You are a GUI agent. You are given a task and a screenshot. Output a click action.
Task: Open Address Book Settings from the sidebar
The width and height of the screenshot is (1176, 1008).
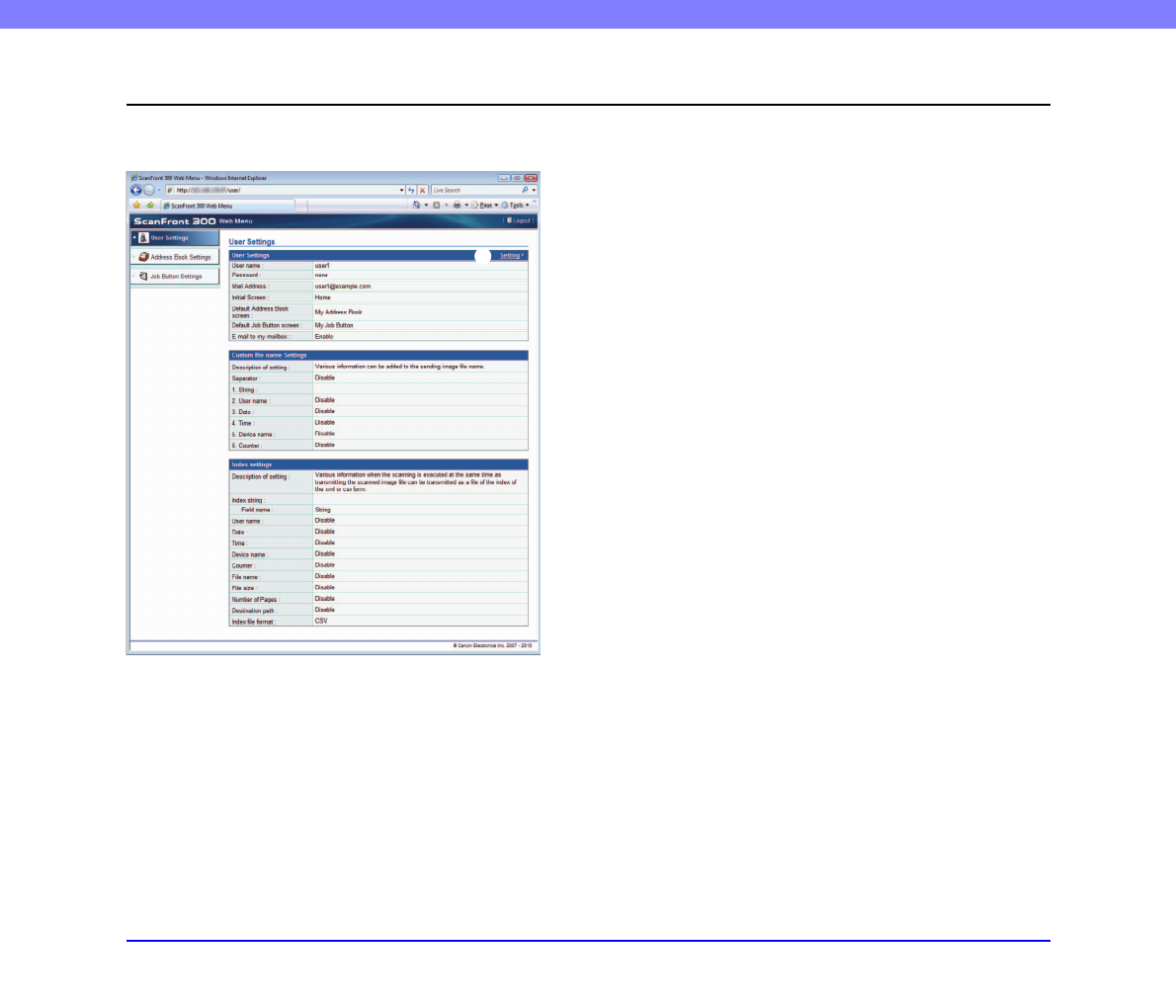[x=179, y=257]
